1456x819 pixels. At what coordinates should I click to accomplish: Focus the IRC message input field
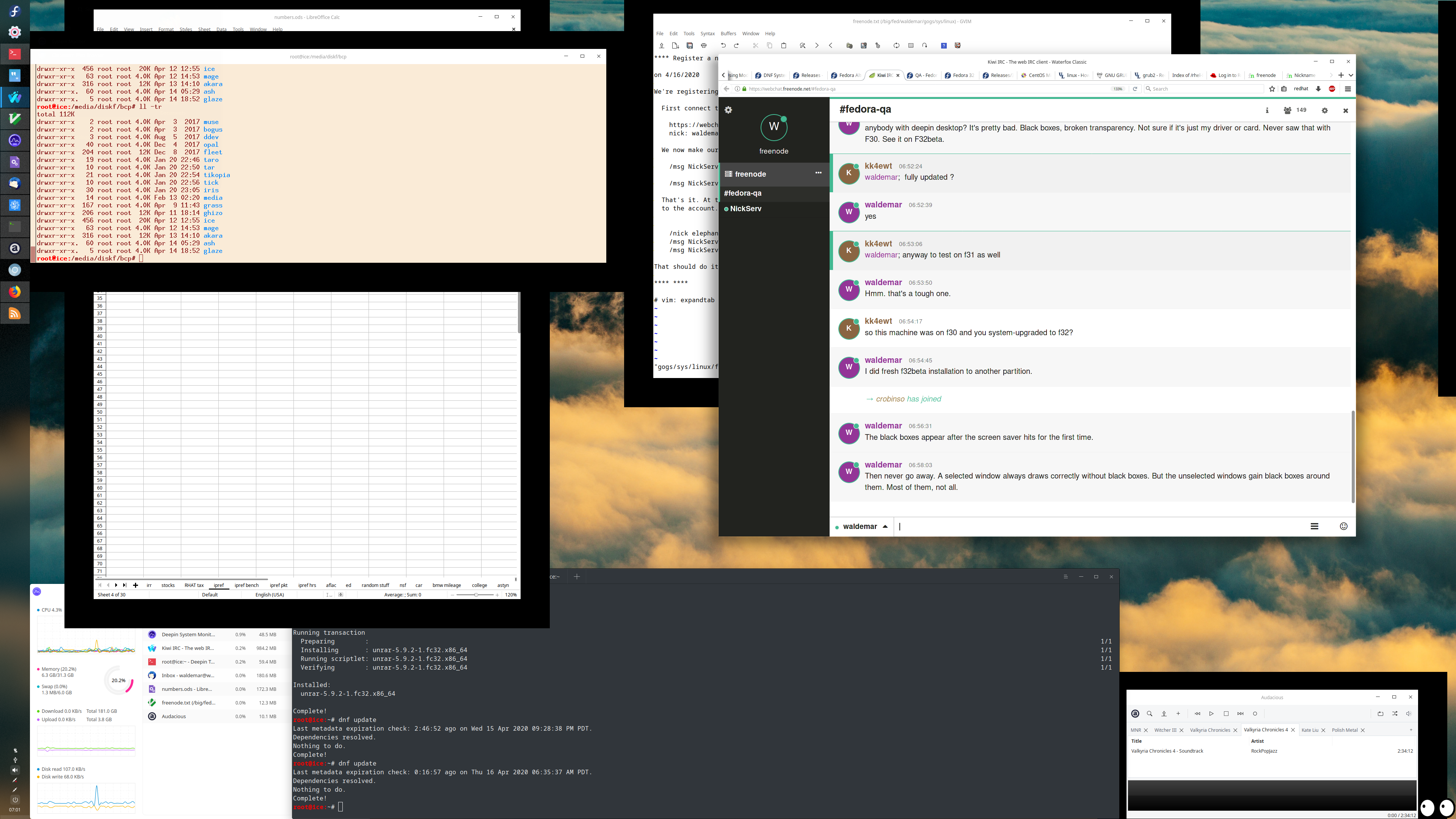click(1099, 526)
